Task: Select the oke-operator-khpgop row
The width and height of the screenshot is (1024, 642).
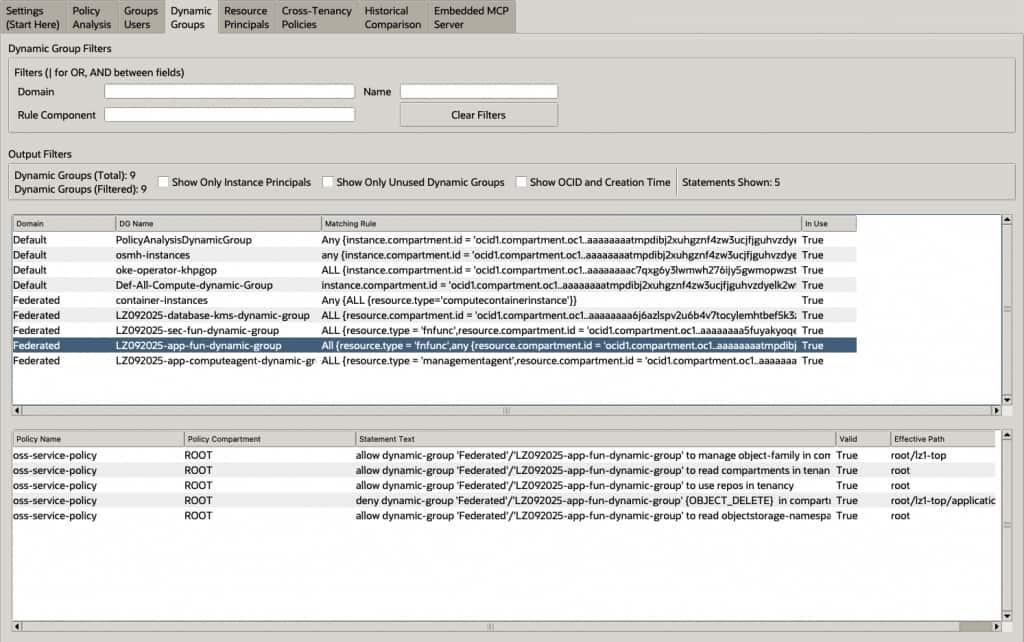Action: point(434,270)
